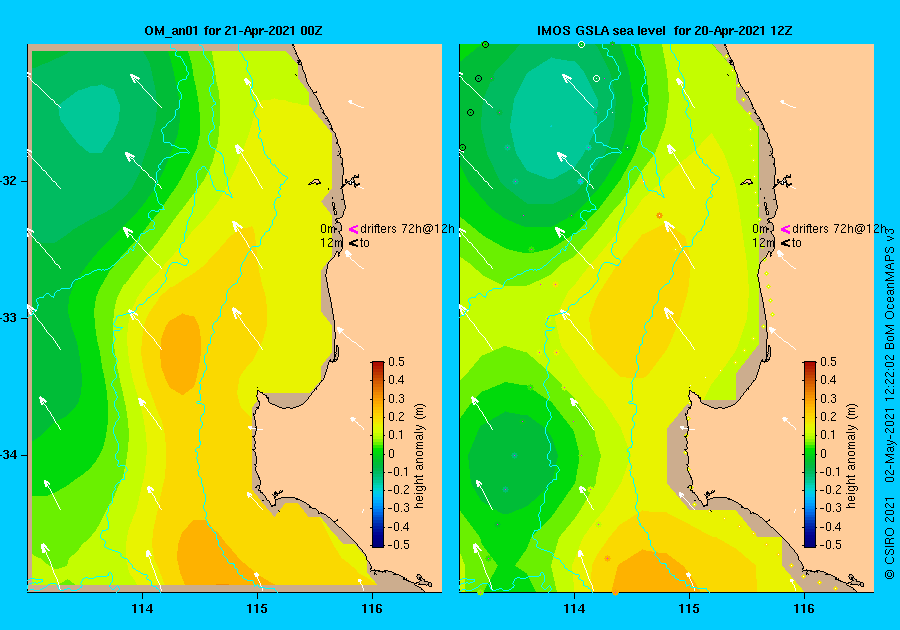Click the height anomaly colorbar in OM_an01 panel
This screenshot has height=630, width=900.
click(378, 454)
